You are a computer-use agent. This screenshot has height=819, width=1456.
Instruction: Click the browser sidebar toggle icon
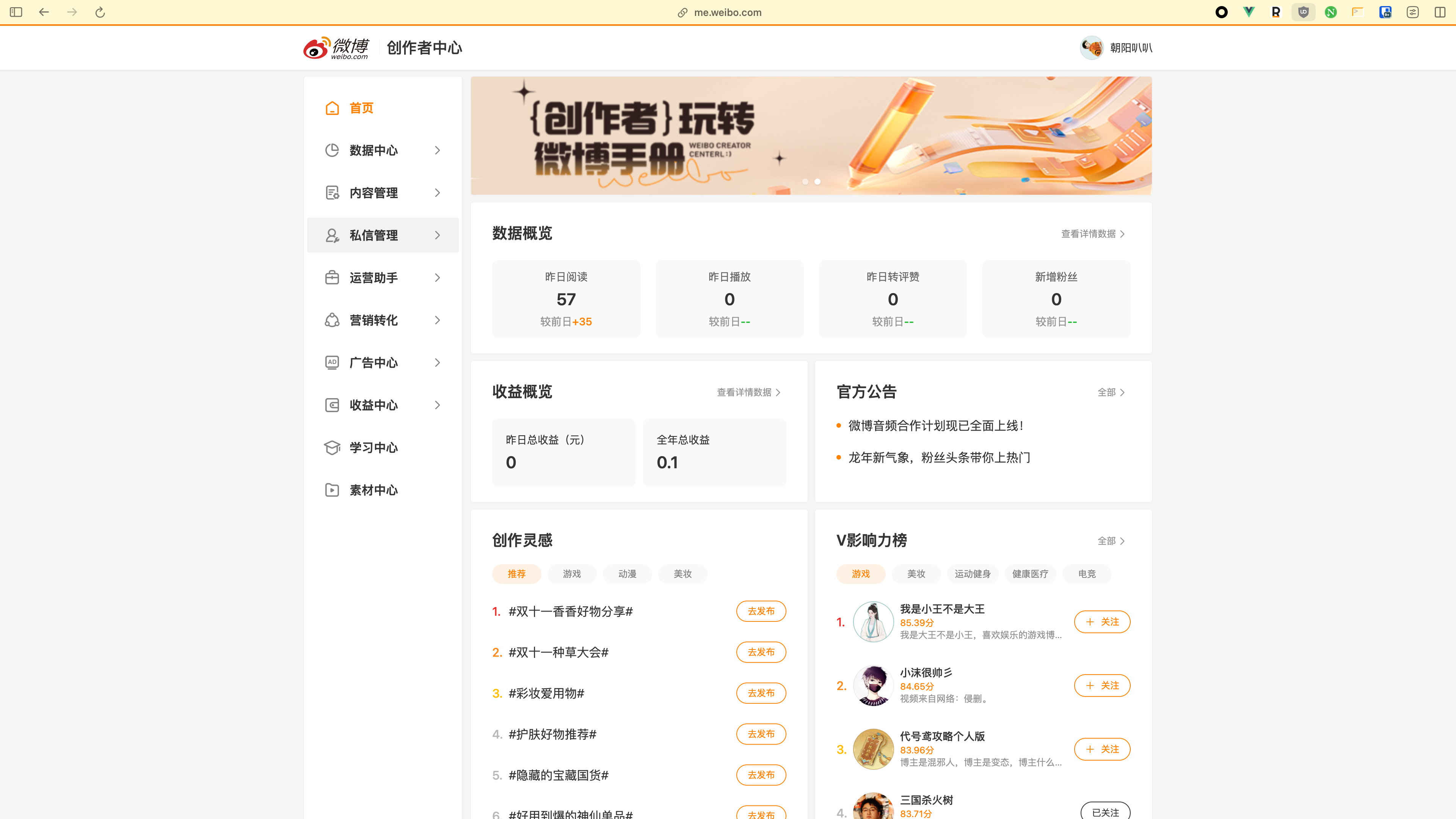[16, 12]
